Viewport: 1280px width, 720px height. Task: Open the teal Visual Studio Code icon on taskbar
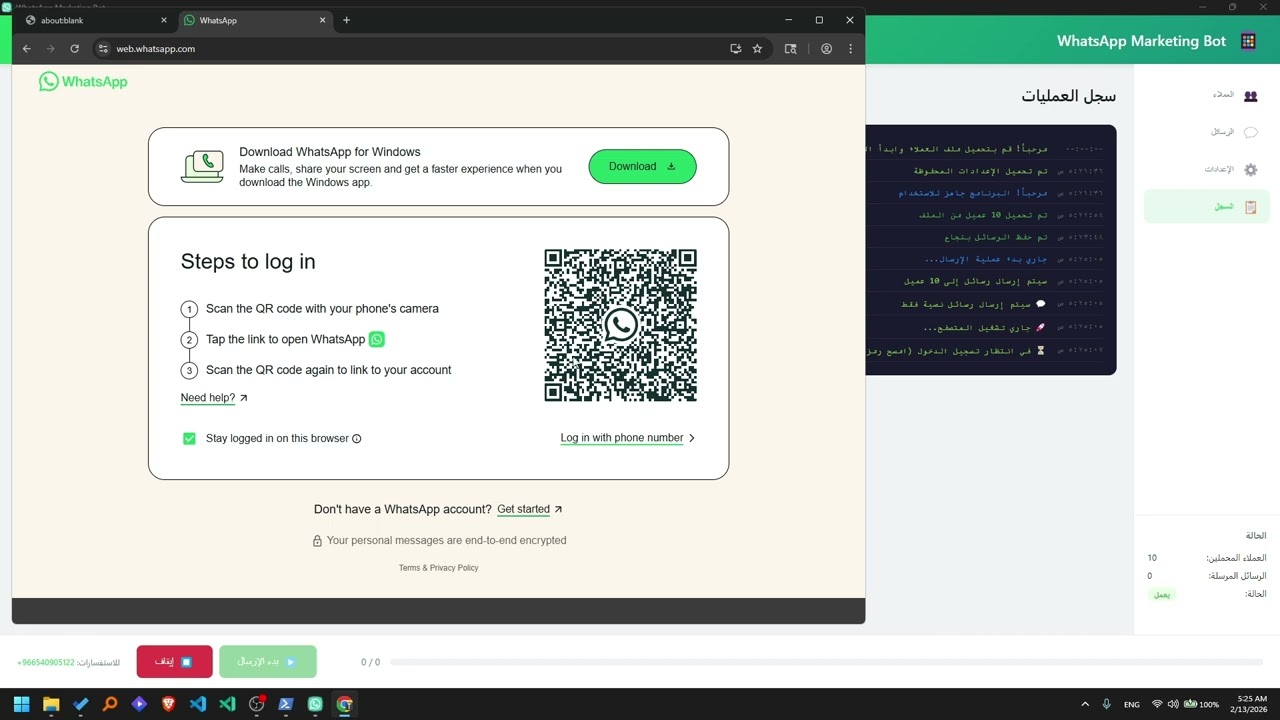coord(227,704)
